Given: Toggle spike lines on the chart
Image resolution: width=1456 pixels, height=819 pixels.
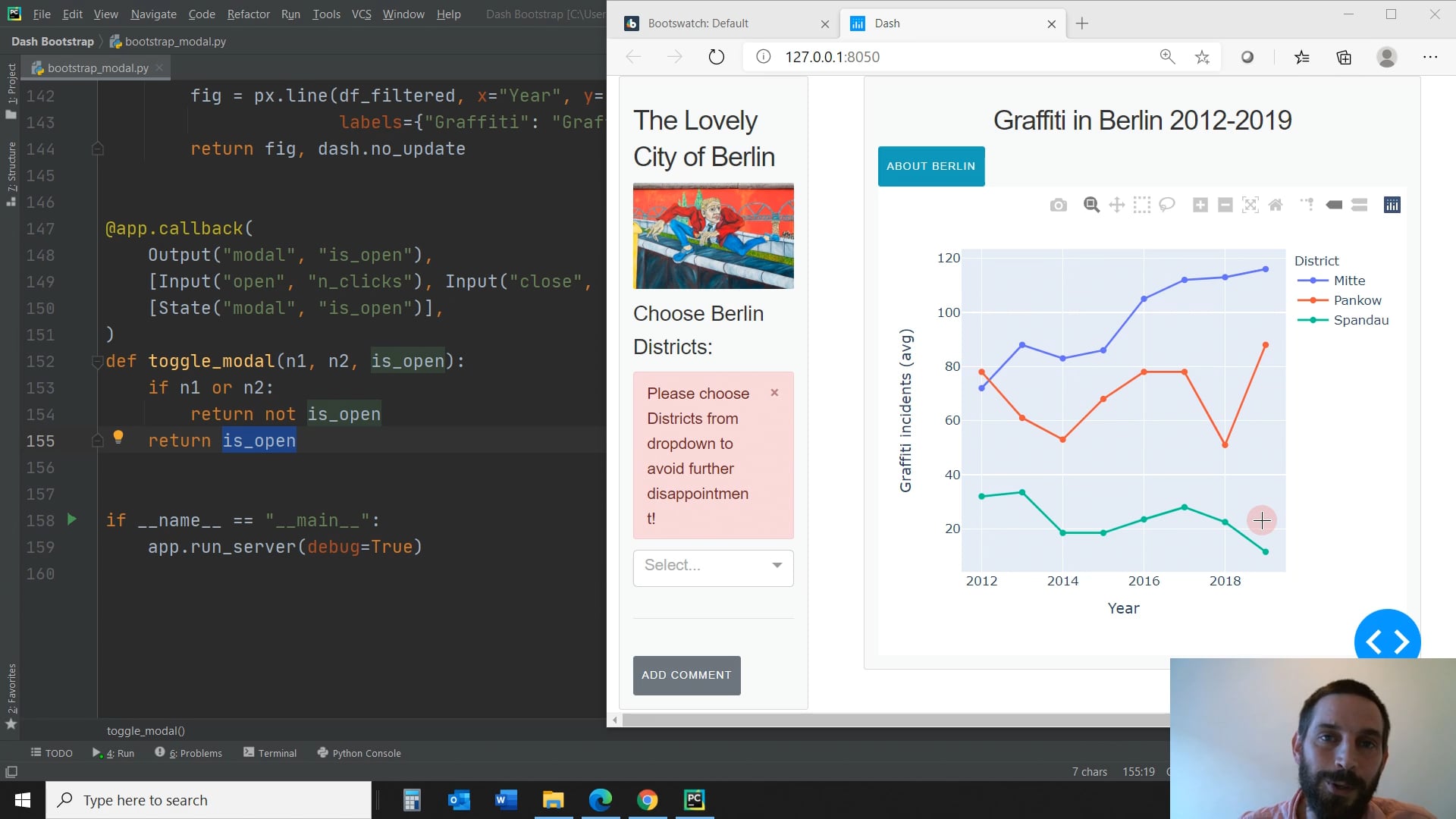Looking at the screenshot, I should click(x=1307, y=204).
